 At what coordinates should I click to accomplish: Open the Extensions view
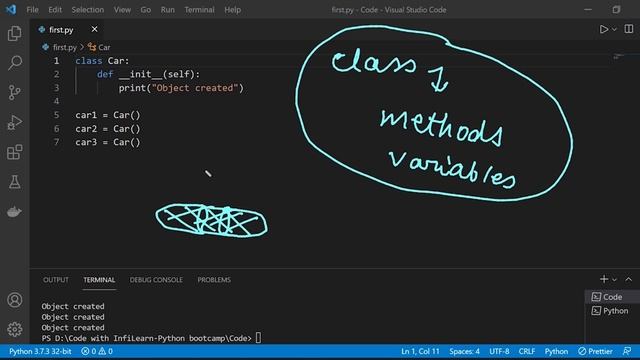(x=15, y=152)
